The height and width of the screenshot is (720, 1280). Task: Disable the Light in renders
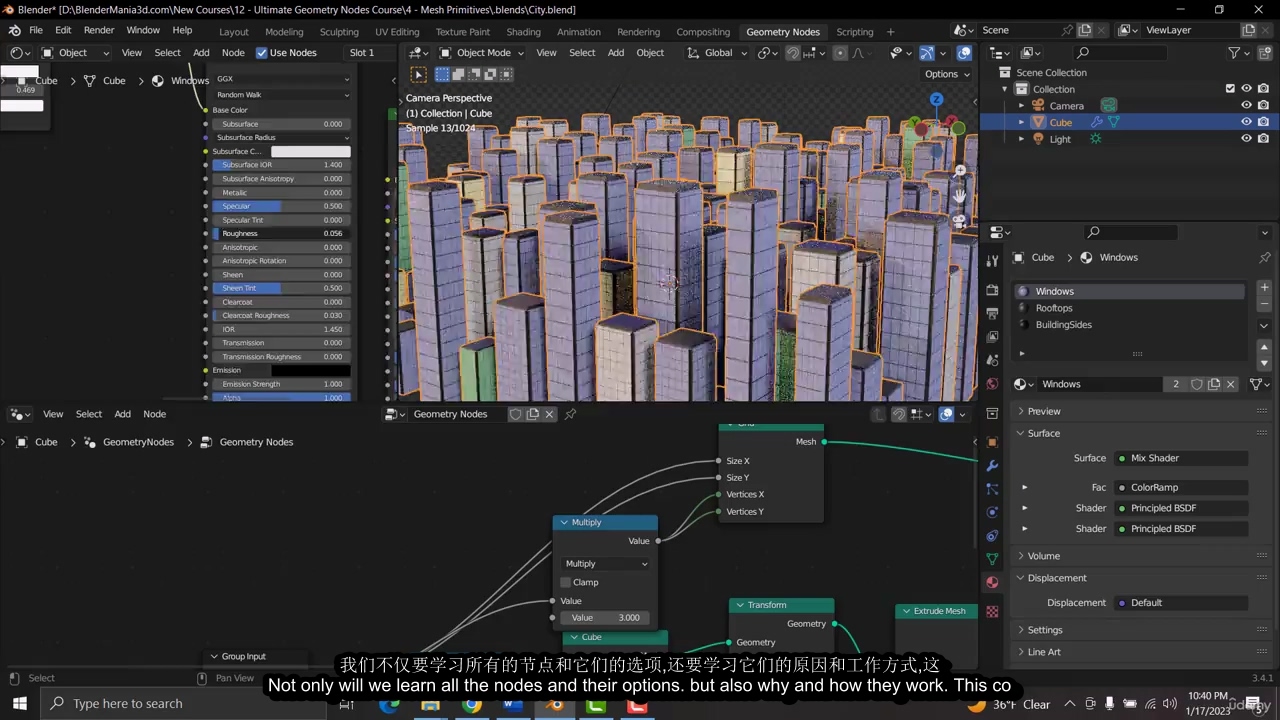click(x=1263, y=139)
